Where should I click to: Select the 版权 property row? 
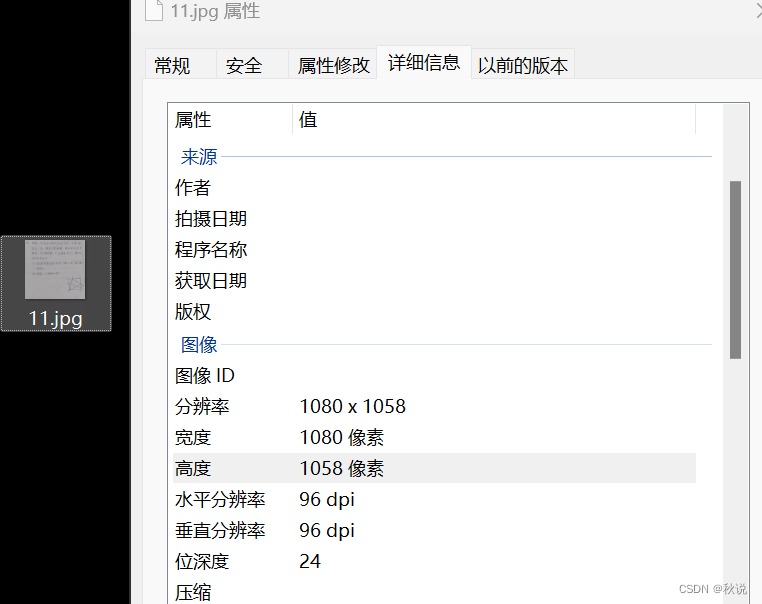click(x=434, y=312)
